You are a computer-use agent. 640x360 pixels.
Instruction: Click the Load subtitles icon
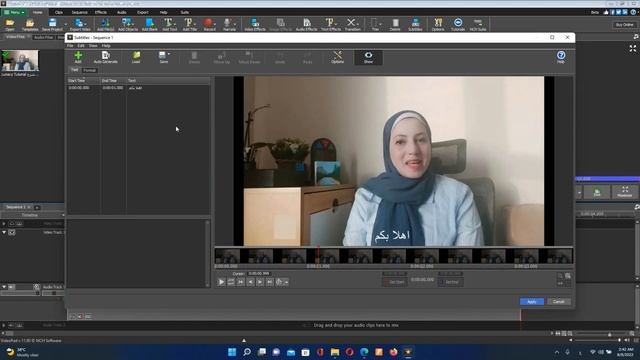coord(136,57)
